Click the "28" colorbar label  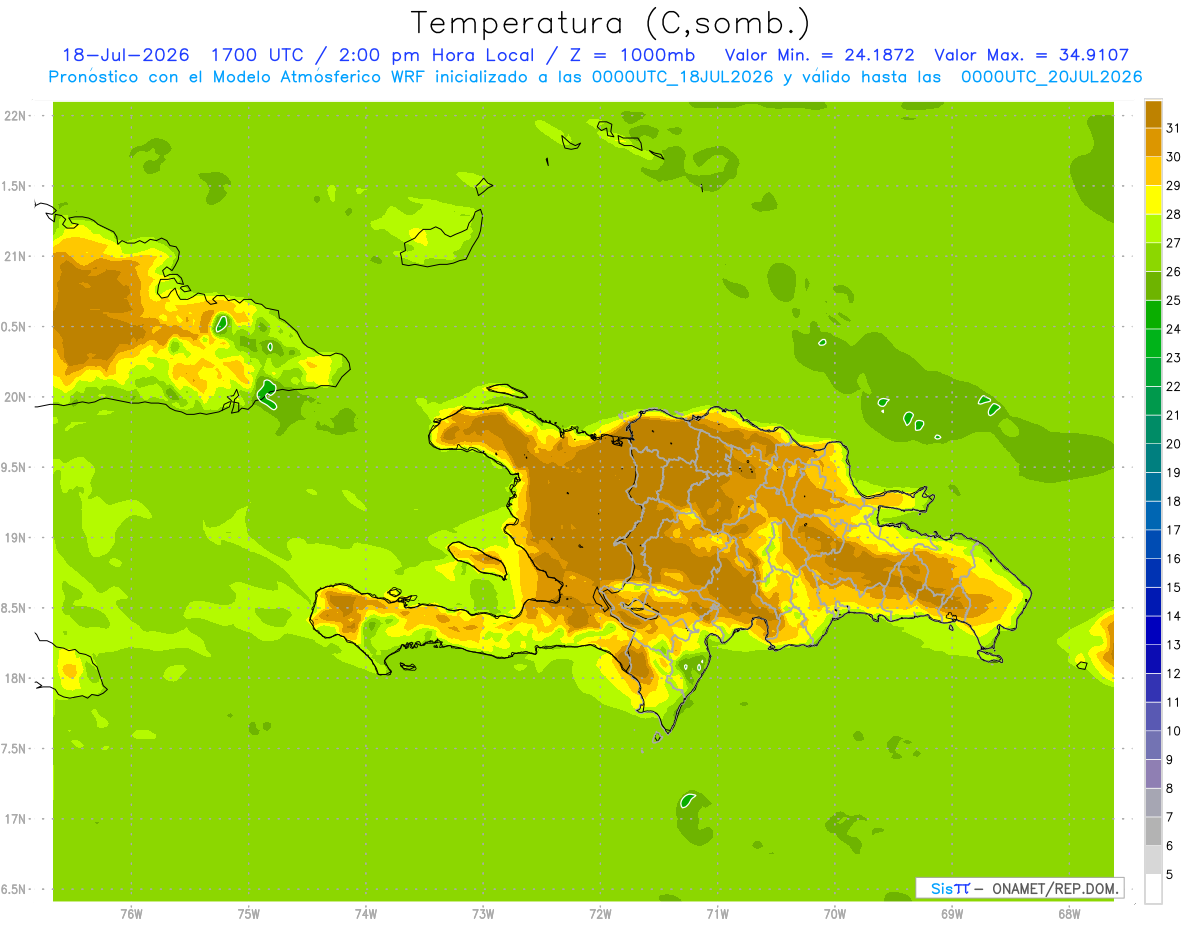[1173, 214]
